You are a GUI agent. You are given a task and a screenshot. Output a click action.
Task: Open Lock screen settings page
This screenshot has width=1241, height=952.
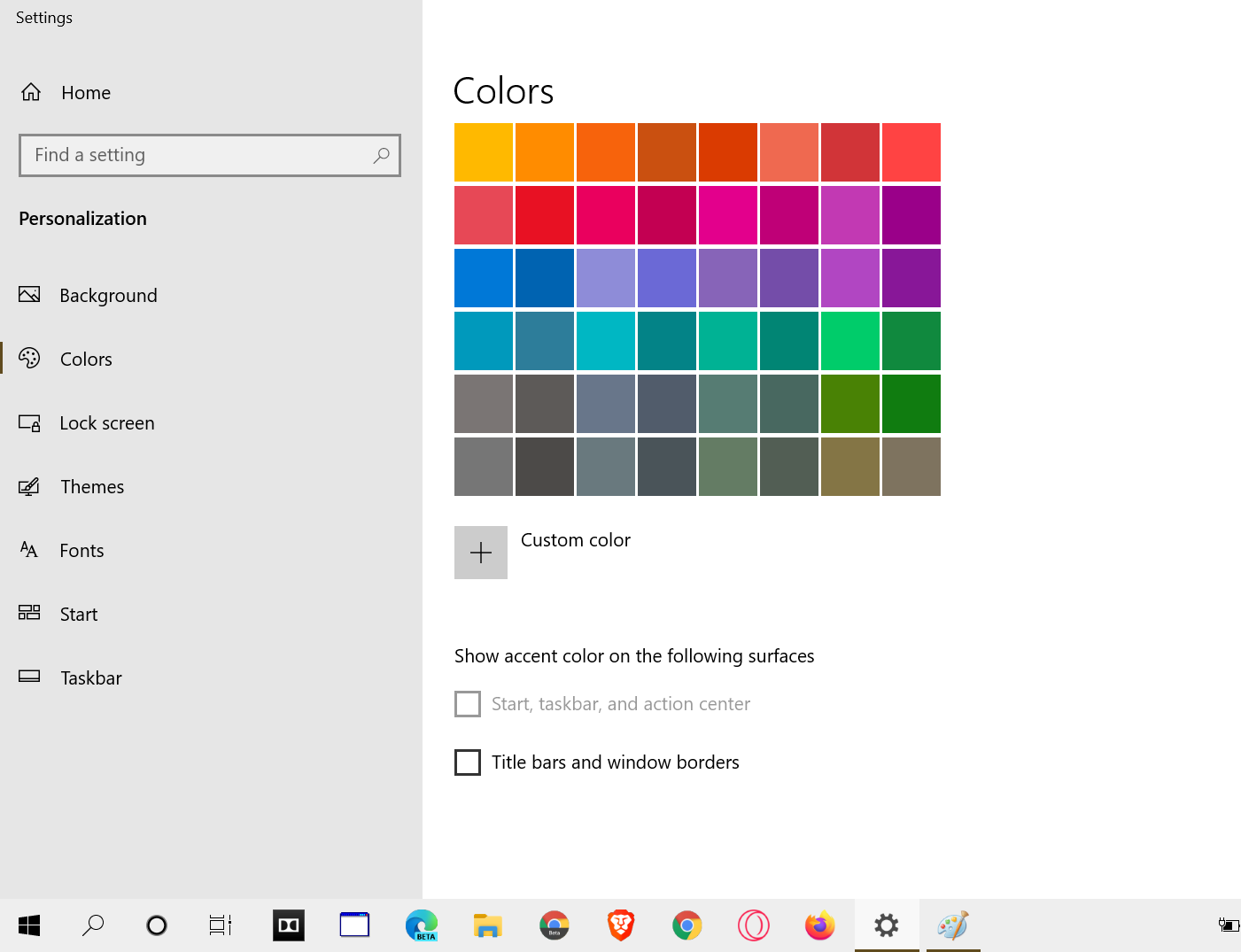pos(107,423)
